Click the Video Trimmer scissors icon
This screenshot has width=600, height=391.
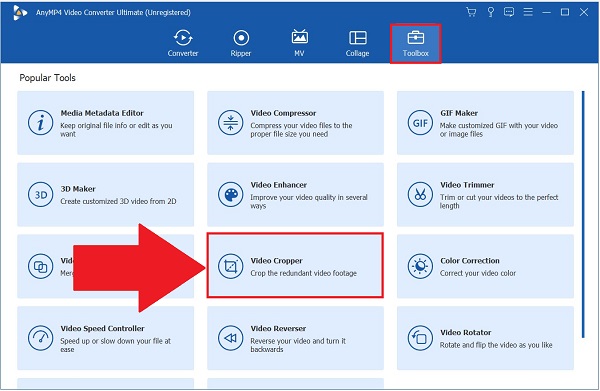coord(420,195)
